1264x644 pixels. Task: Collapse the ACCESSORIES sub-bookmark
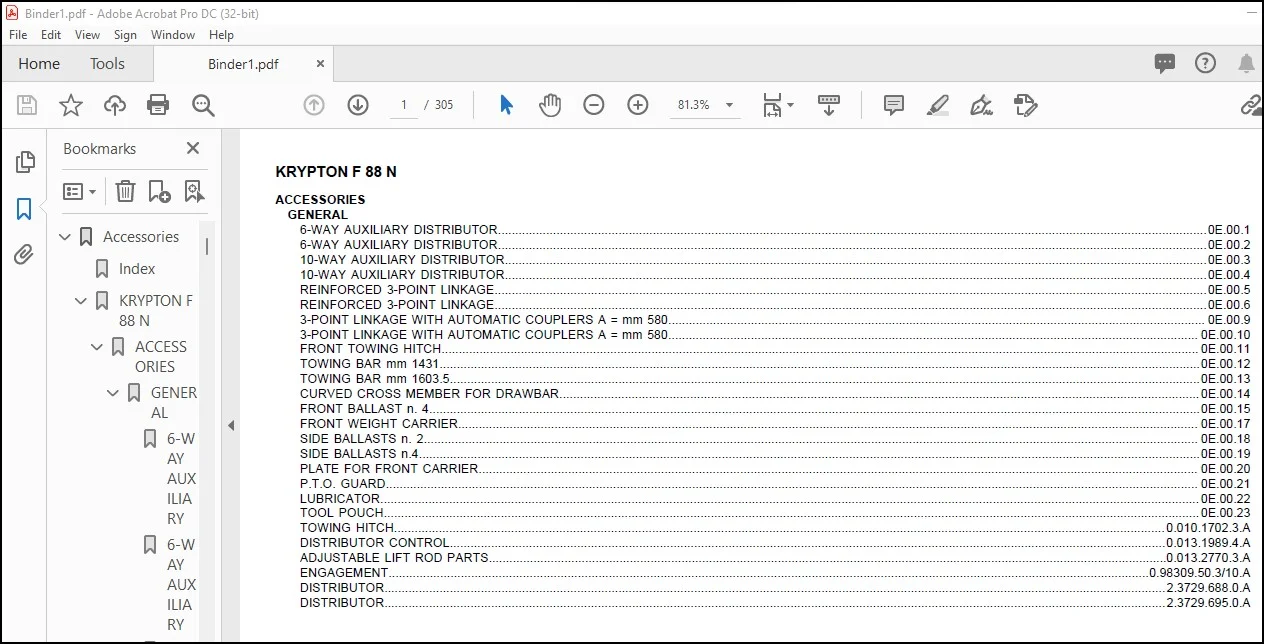coord(97,347)
